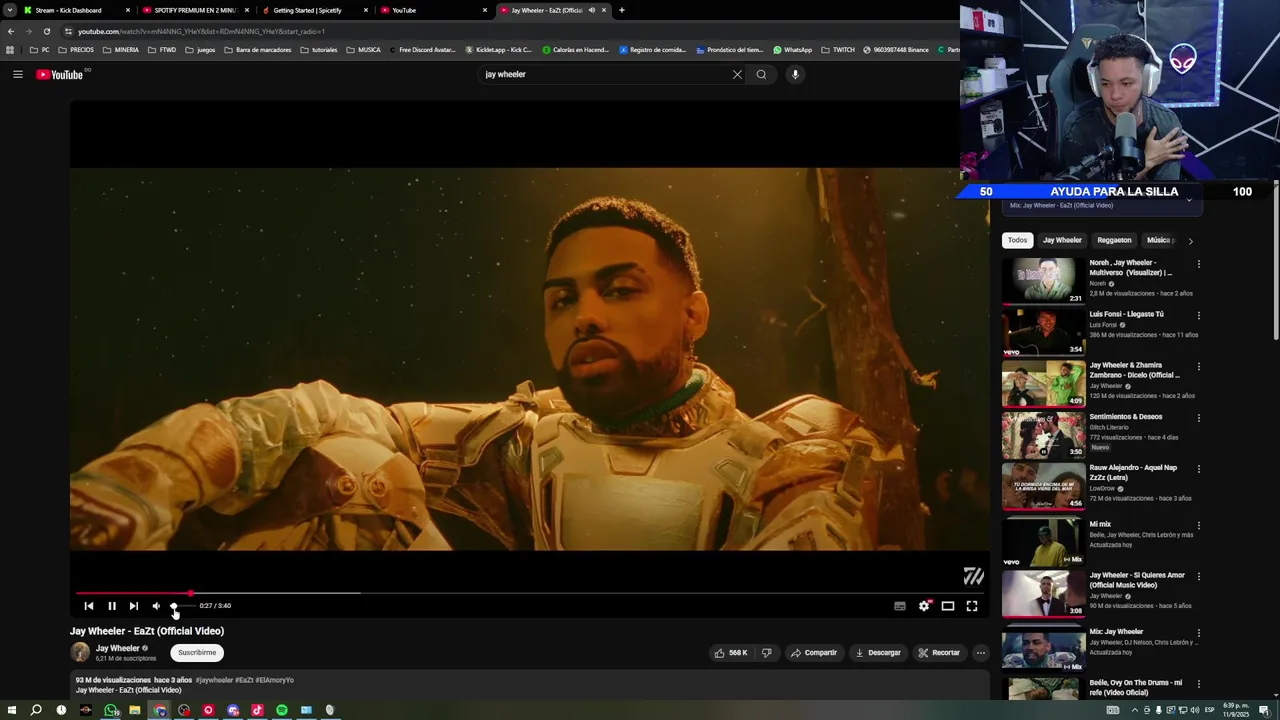Switch to Getting Started Spicetify tab
The width and height of the screenshot is (1280, 720).
313,10
